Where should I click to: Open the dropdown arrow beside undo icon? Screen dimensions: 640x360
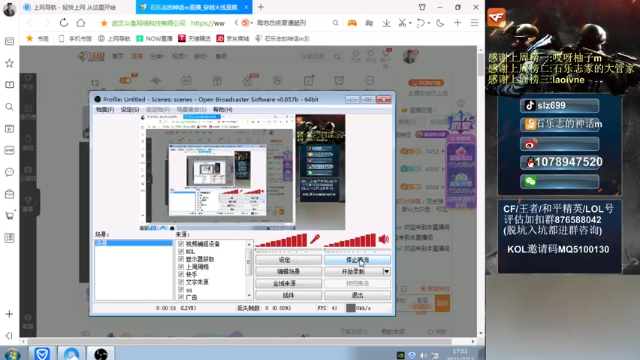(x=429, y=23)
